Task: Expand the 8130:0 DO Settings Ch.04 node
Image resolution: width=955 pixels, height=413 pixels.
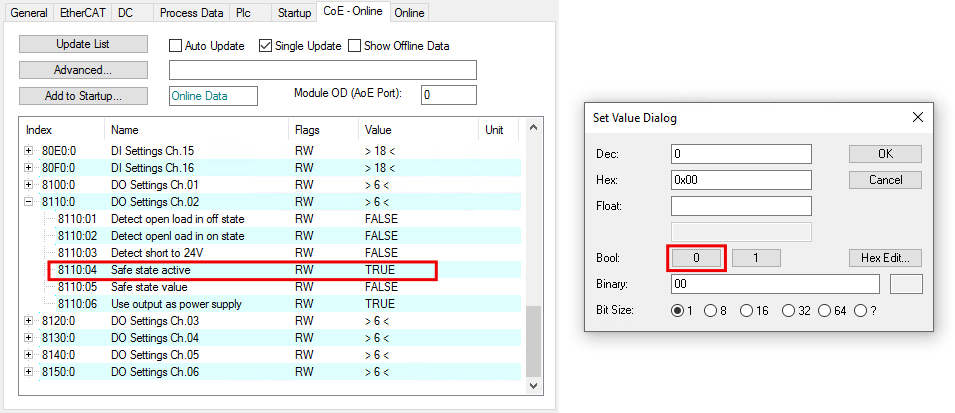Action: tap(29, 338)
